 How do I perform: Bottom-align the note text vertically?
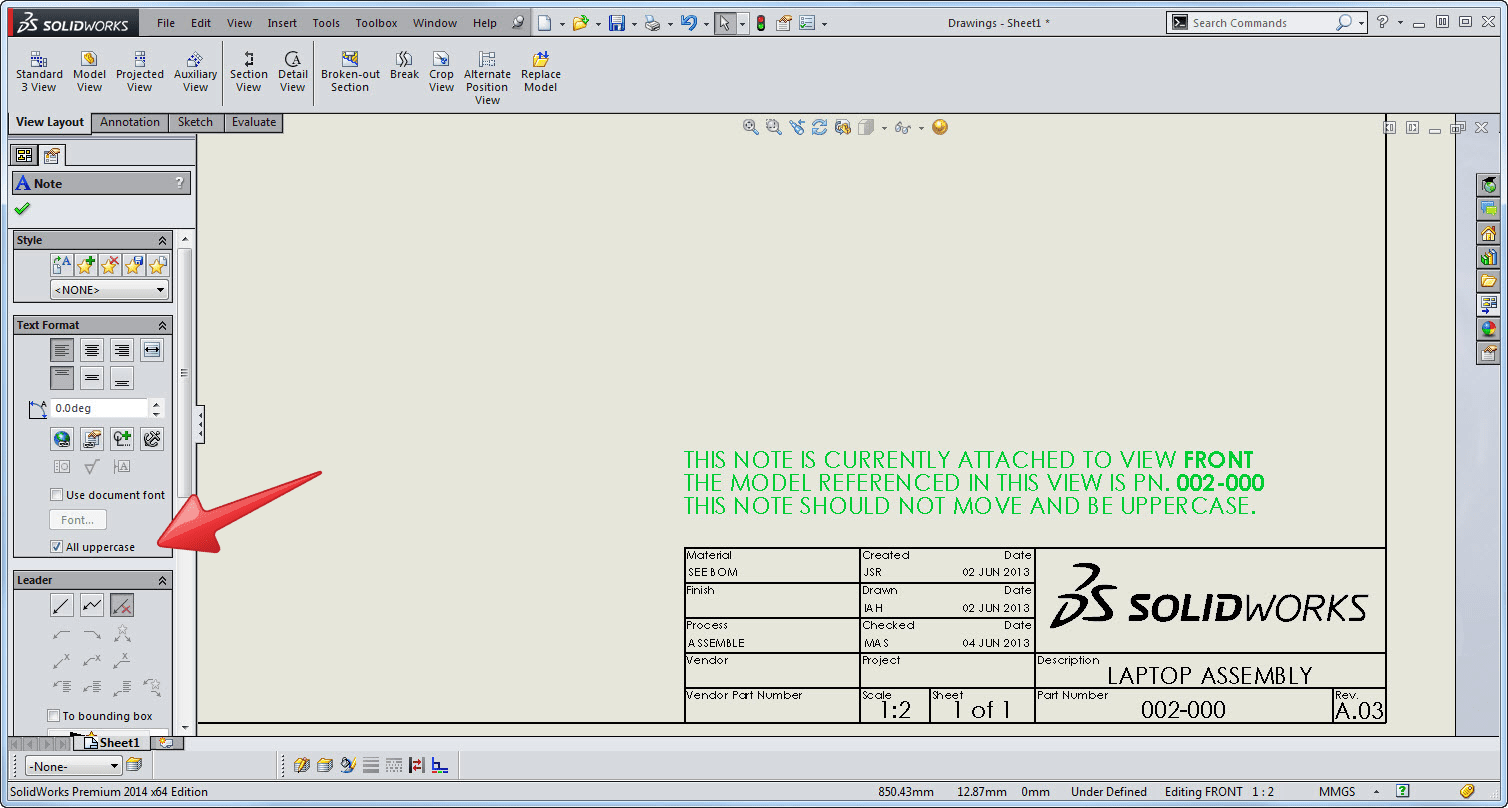(x=122, y=378)
